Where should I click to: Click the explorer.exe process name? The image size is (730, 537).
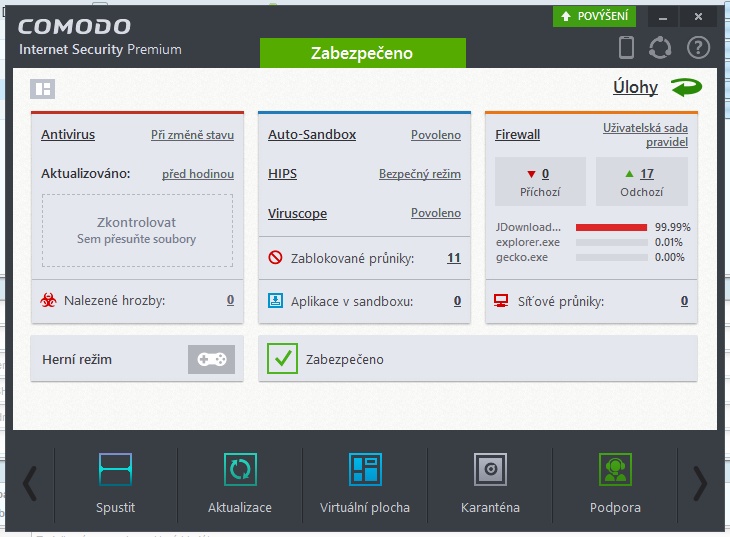coord(527,242)
